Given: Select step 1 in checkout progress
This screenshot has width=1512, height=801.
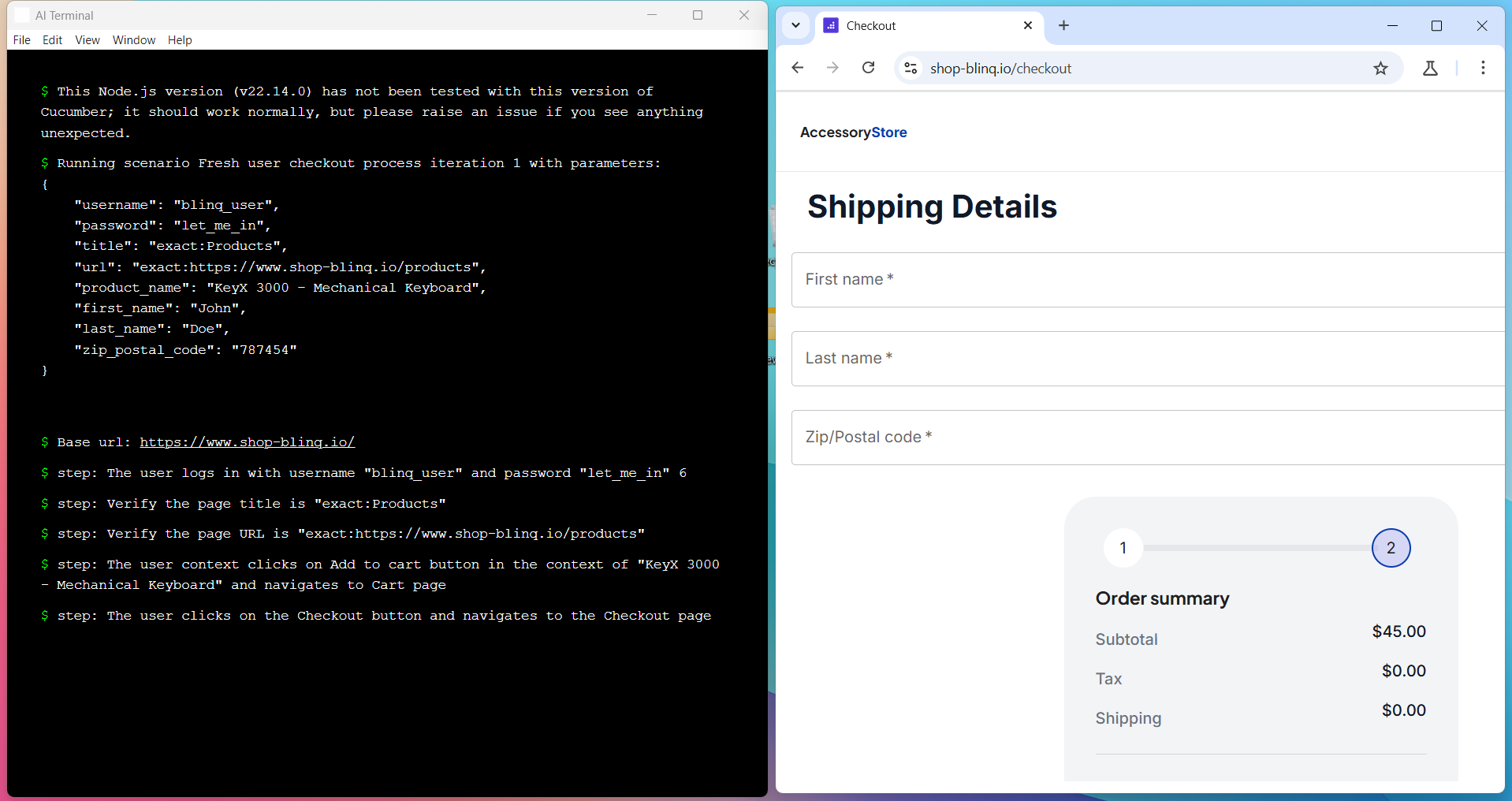Looking at the screenshot, I should [1123, 548].
